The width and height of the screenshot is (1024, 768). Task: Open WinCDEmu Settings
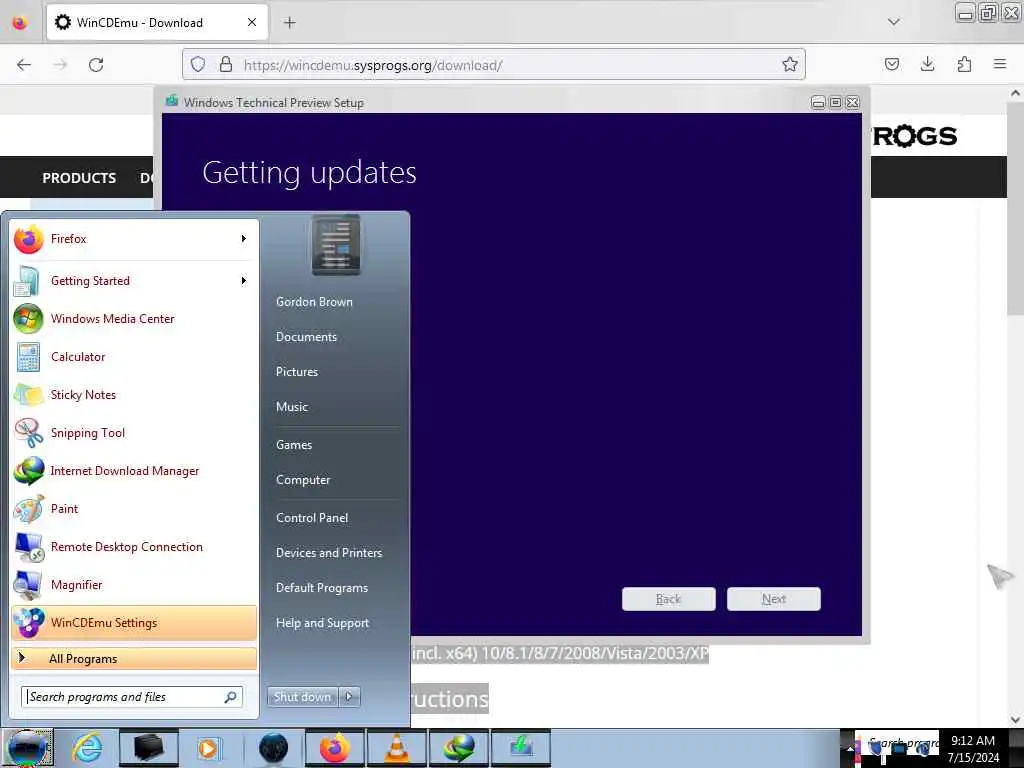tap(134, 622)
